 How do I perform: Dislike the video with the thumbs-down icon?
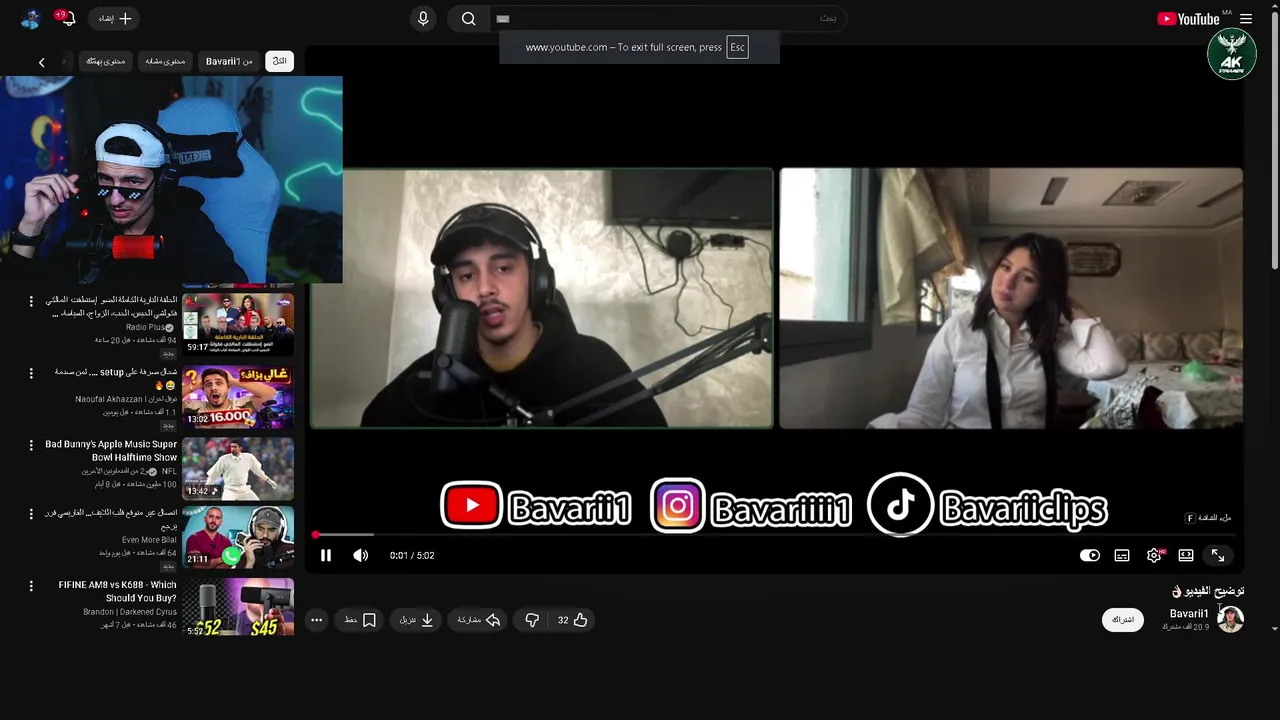532,620
